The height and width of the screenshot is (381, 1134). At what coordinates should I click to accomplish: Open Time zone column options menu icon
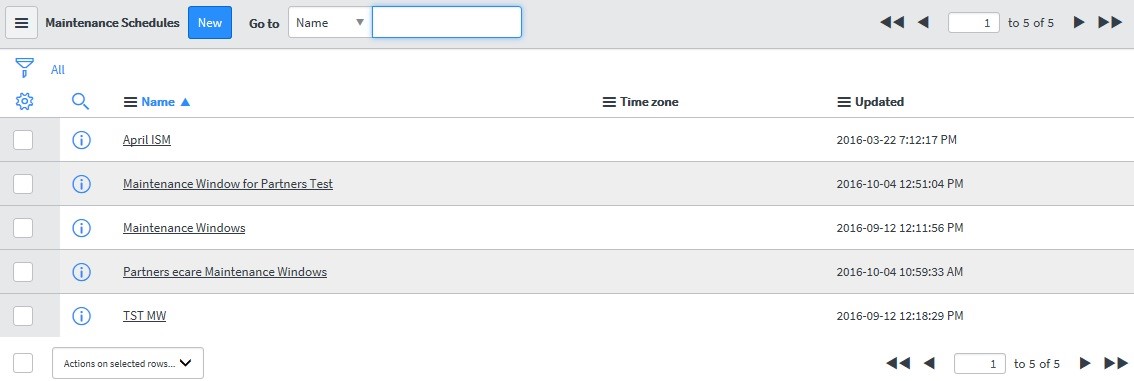[x=610, y=102]
